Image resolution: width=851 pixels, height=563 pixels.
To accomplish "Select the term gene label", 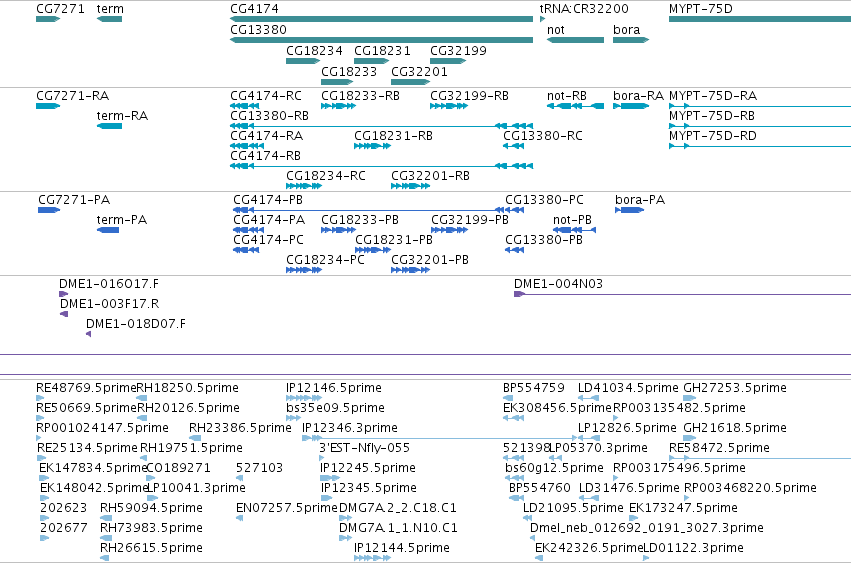I will click(110, 9).
